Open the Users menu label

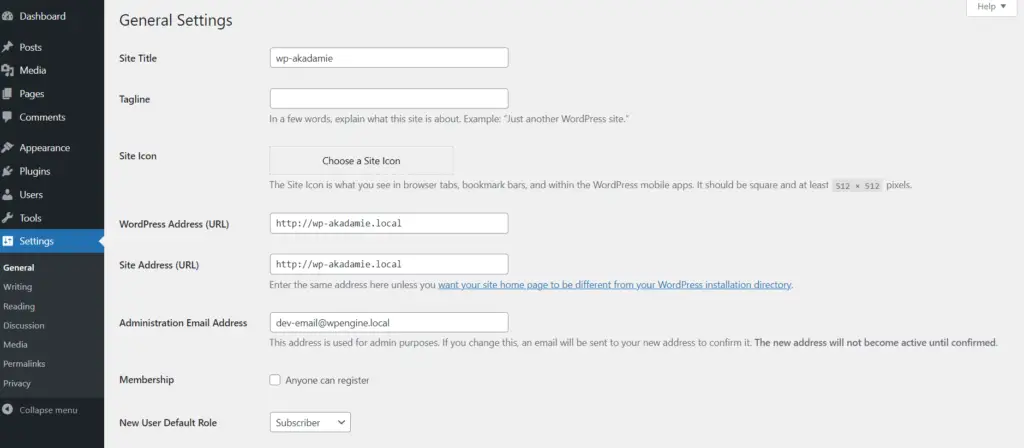tap(31, 195)
